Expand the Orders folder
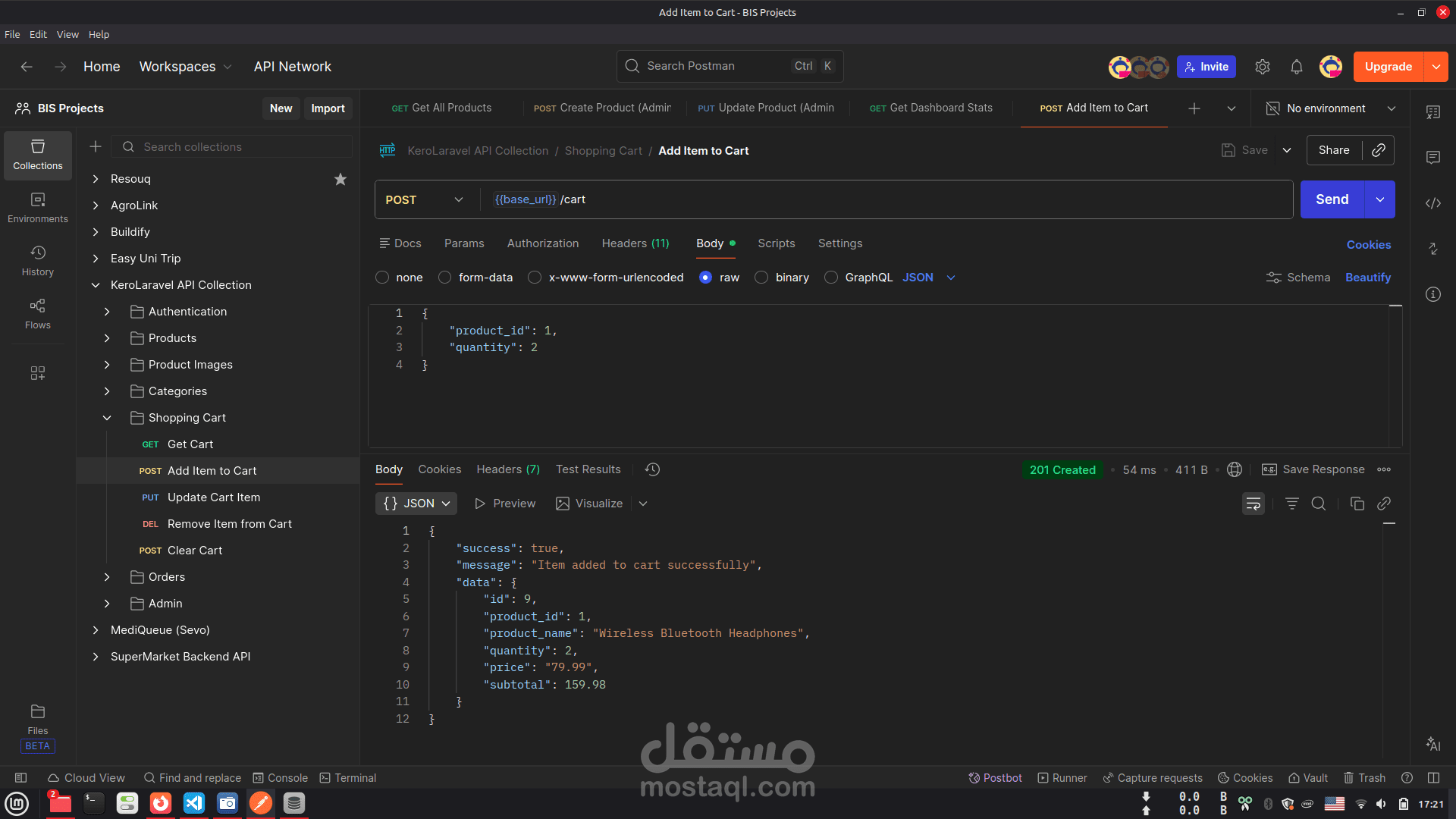1456x819 pixels. tap(107, 577)
